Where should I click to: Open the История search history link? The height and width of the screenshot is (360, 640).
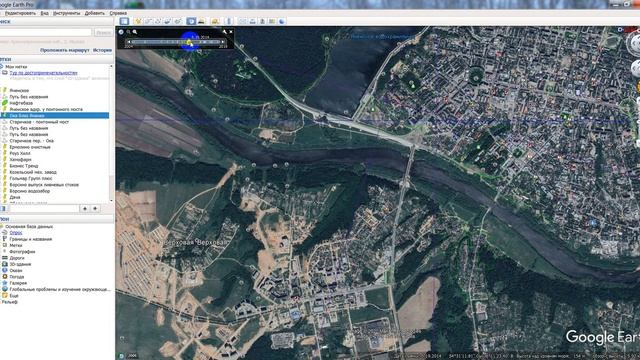coord(102,50)
